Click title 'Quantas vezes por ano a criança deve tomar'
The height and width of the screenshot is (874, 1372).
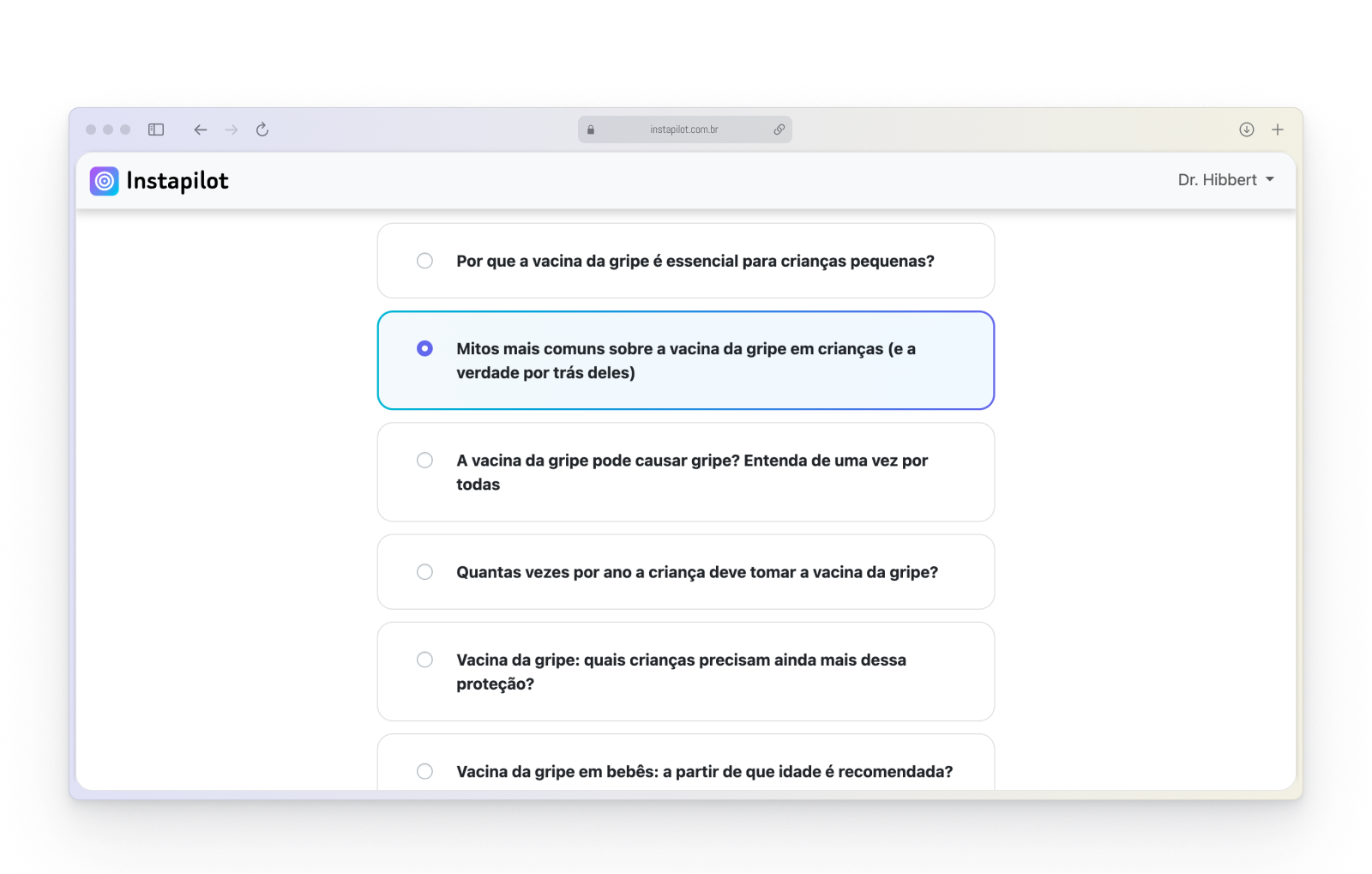(697, 572)
